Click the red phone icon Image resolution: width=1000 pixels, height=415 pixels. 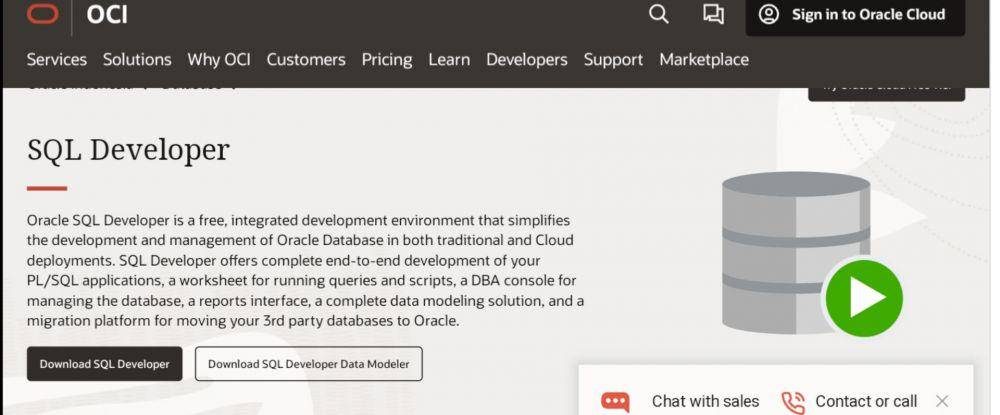[793, 402]
